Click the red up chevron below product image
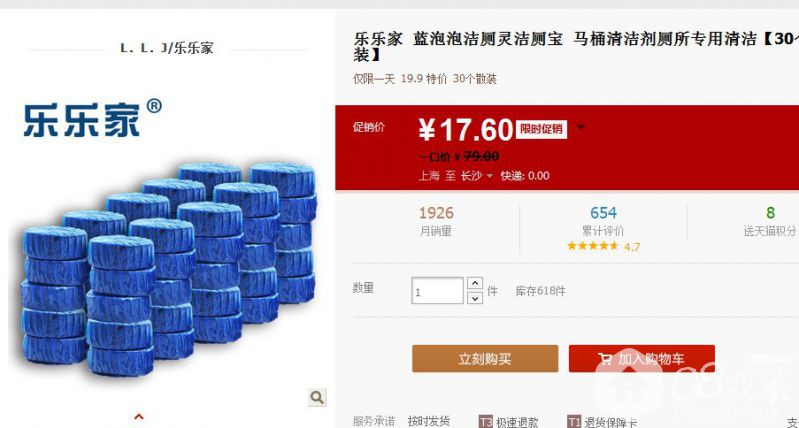 click(139, 417)
